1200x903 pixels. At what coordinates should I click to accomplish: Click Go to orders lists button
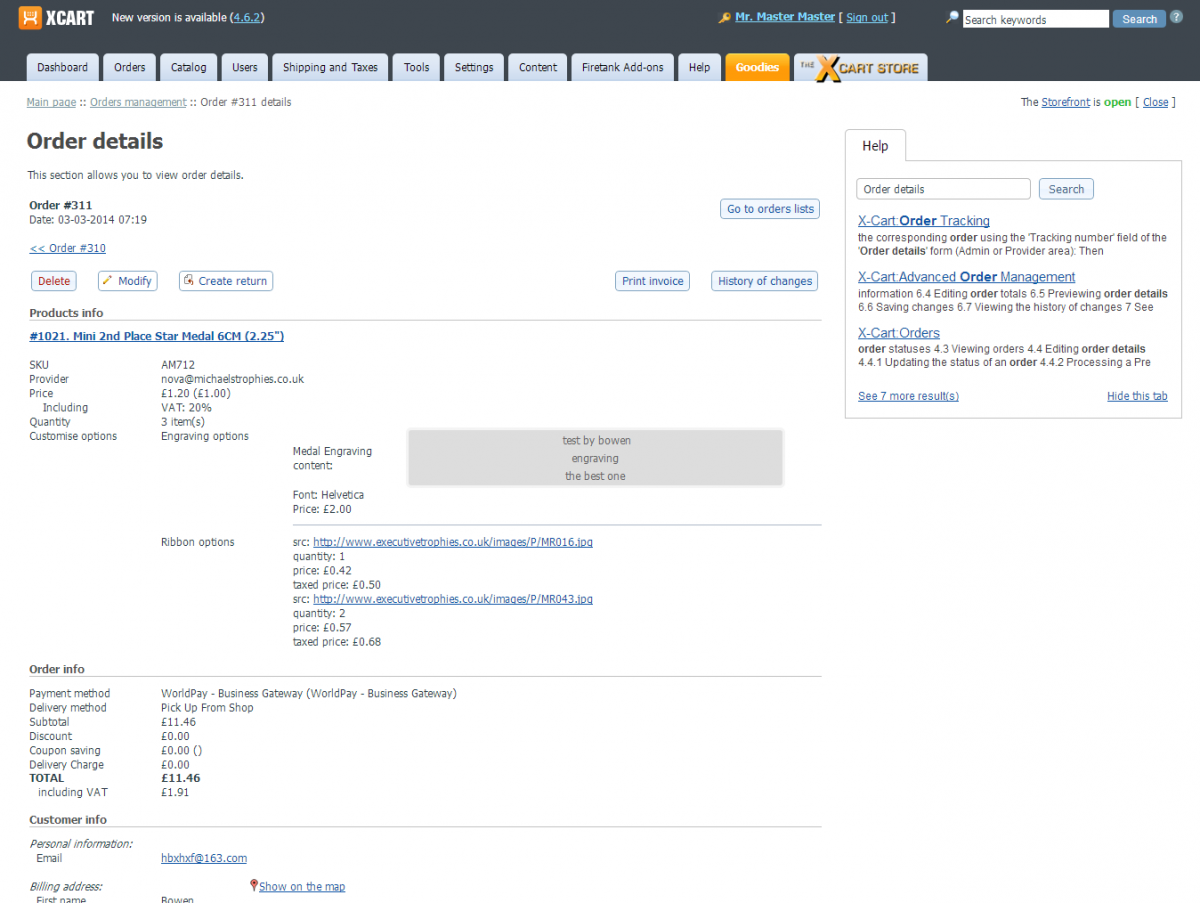click(x=769, y=209)
